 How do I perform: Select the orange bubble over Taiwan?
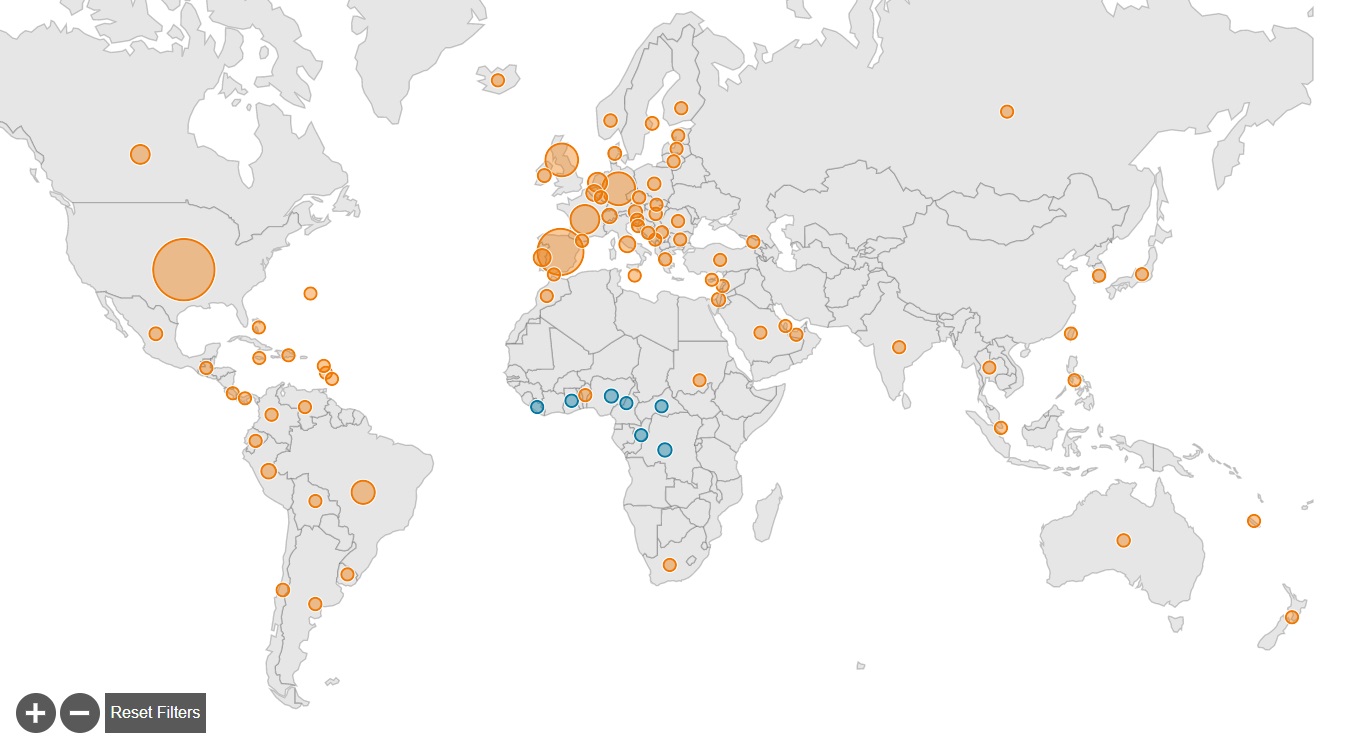coord(1071,333)
